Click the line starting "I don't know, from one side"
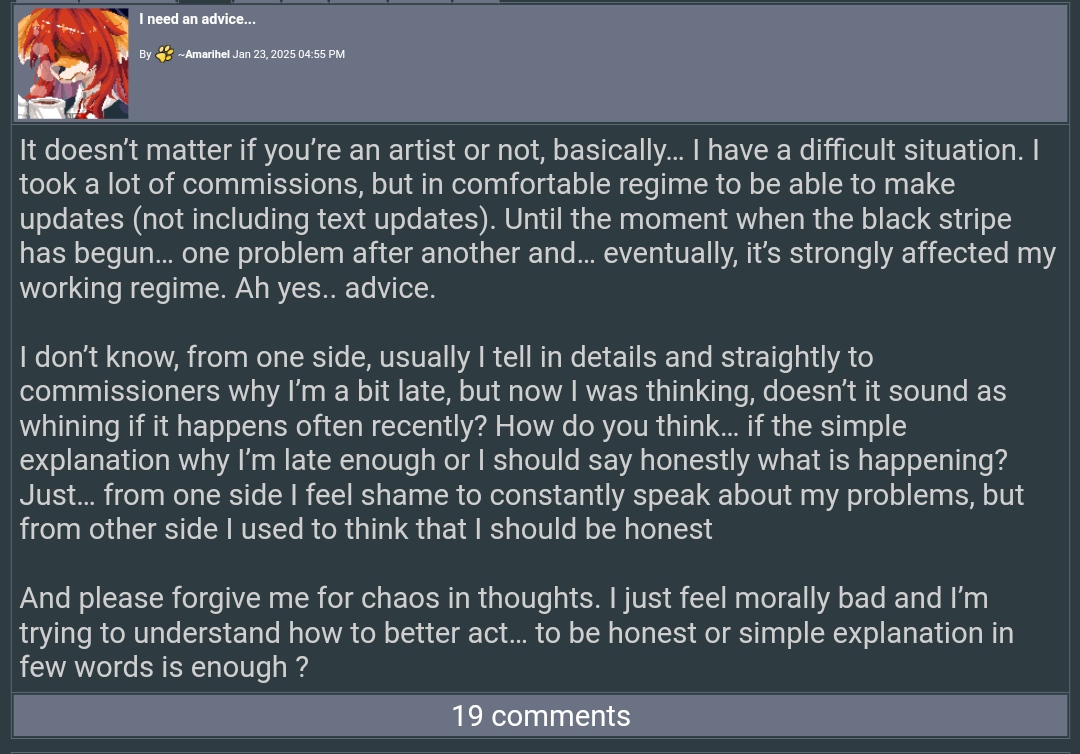Screen dimensions: 1080x754 446,357
